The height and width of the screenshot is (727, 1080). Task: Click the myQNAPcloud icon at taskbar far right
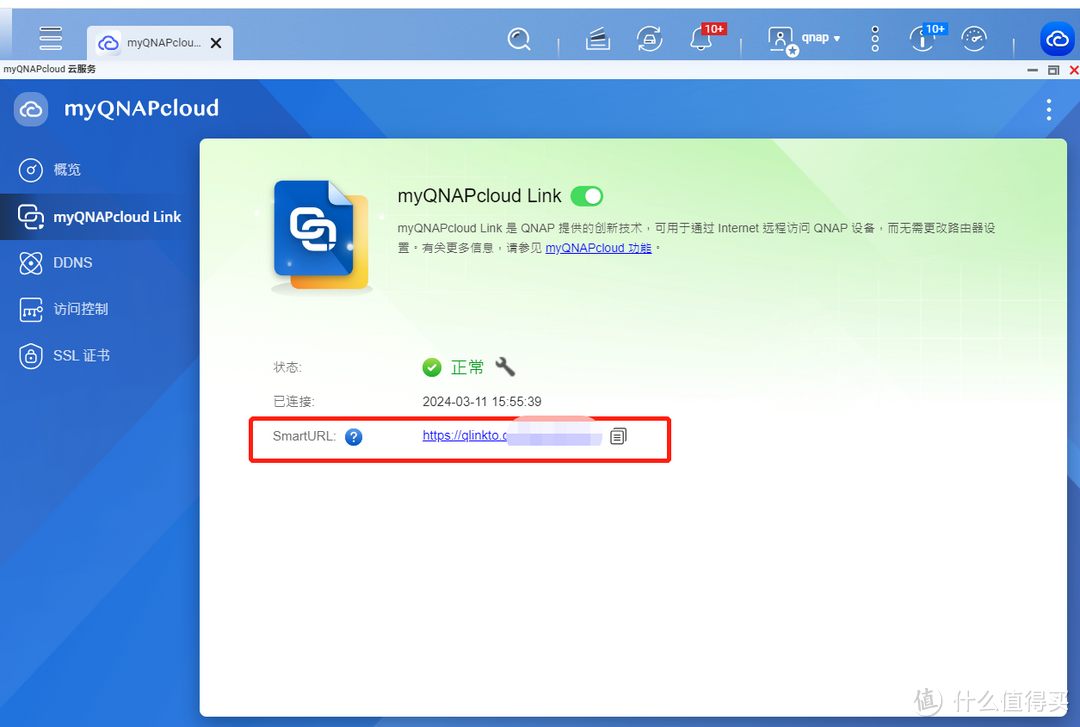[1057, 39]
